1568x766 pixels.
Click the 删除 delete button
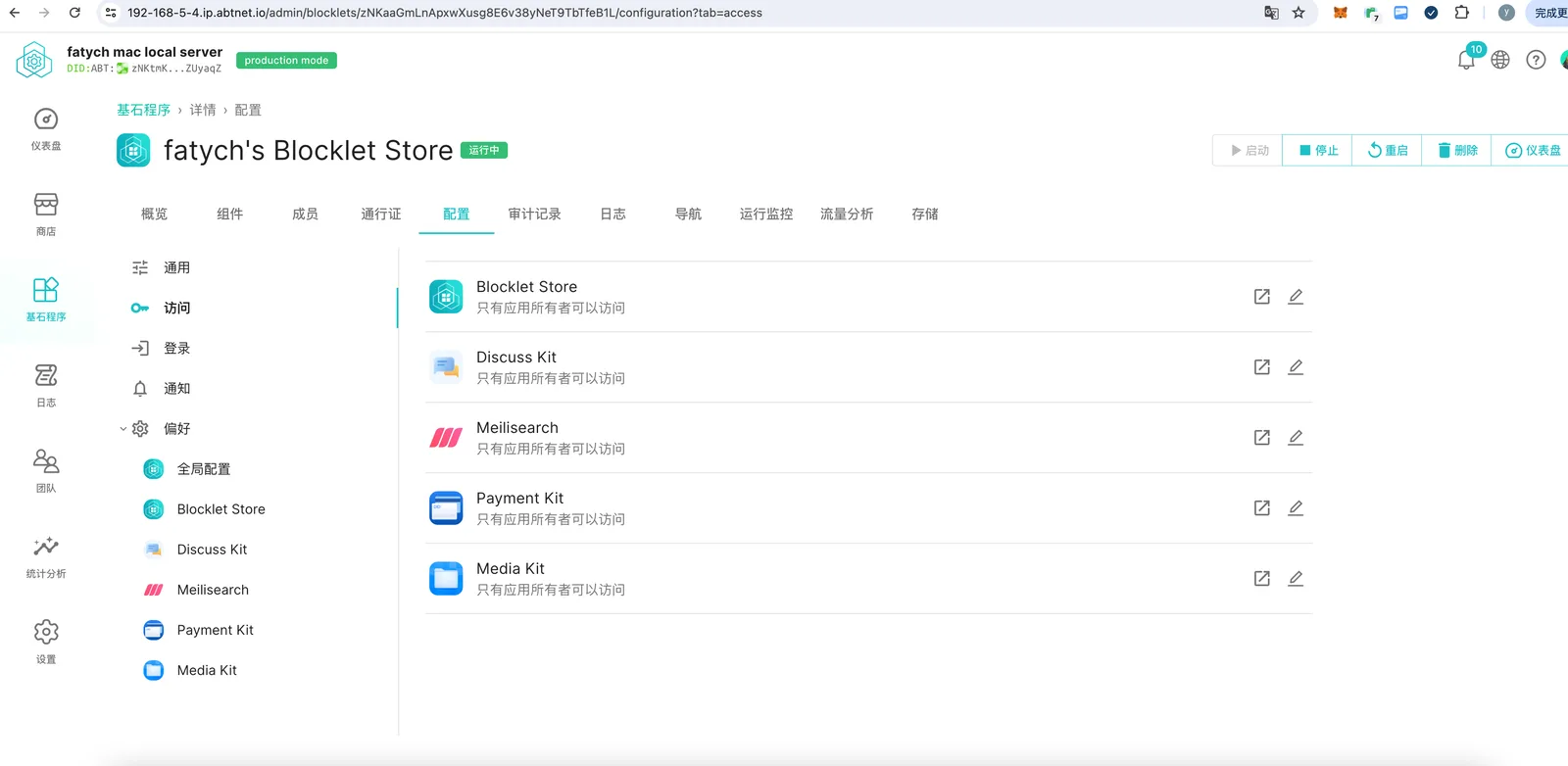tap(1457, 150)
